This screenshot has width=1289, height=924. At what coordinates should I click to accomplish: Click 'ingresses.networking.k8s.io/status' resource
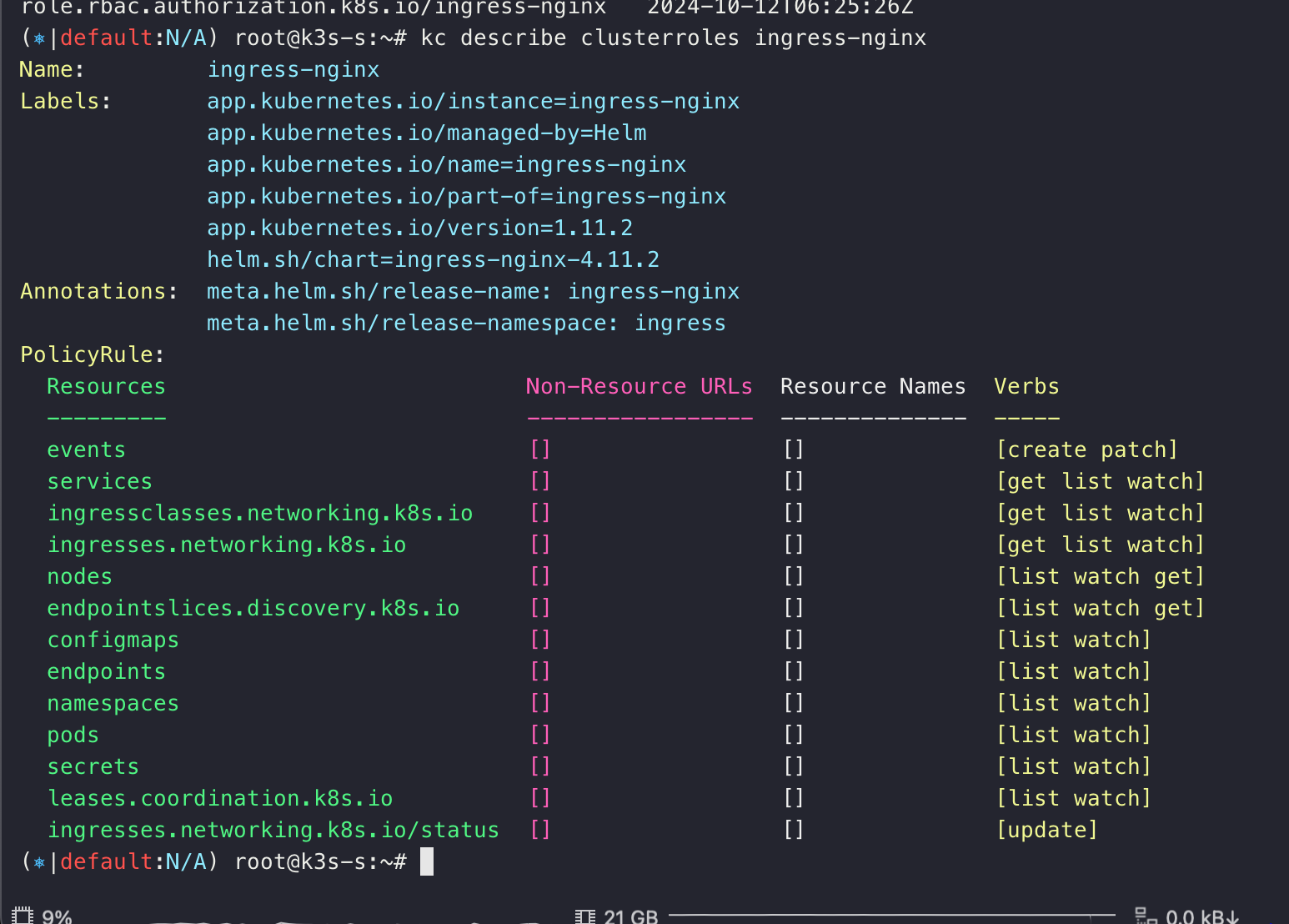point(273,831)
